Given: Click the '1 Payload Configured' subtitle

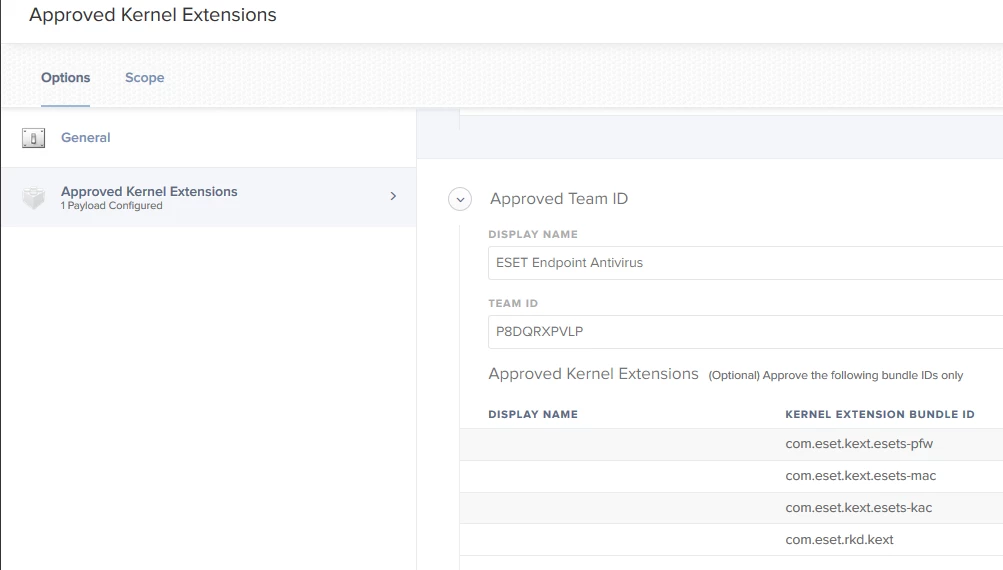Looking at the screenshot, I should [112, 206].
